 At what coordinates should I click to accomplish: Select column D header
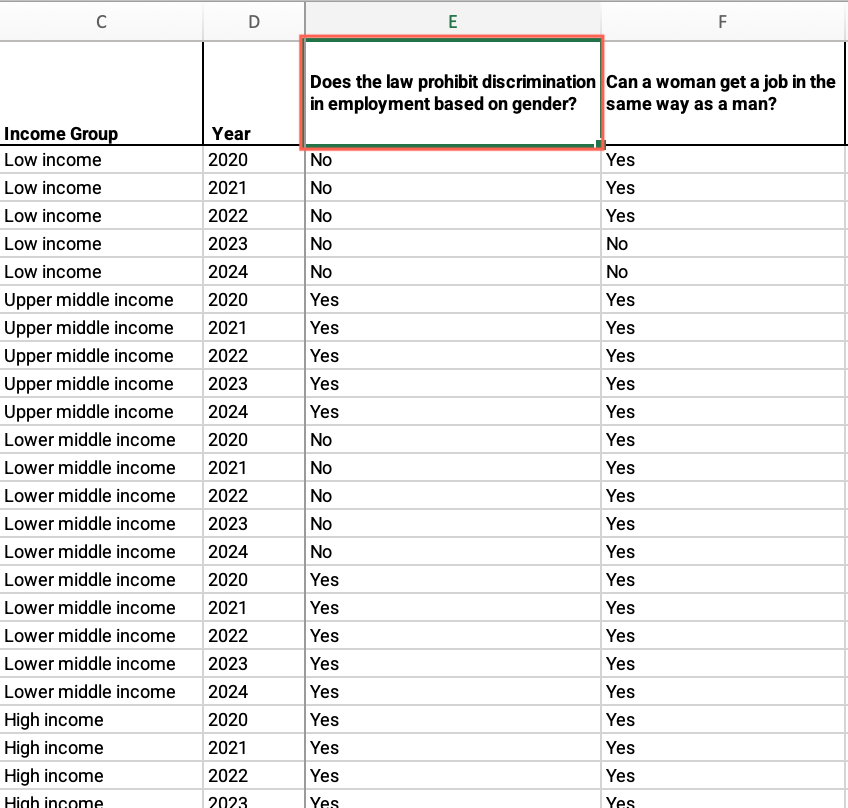[x=254, y=22]
